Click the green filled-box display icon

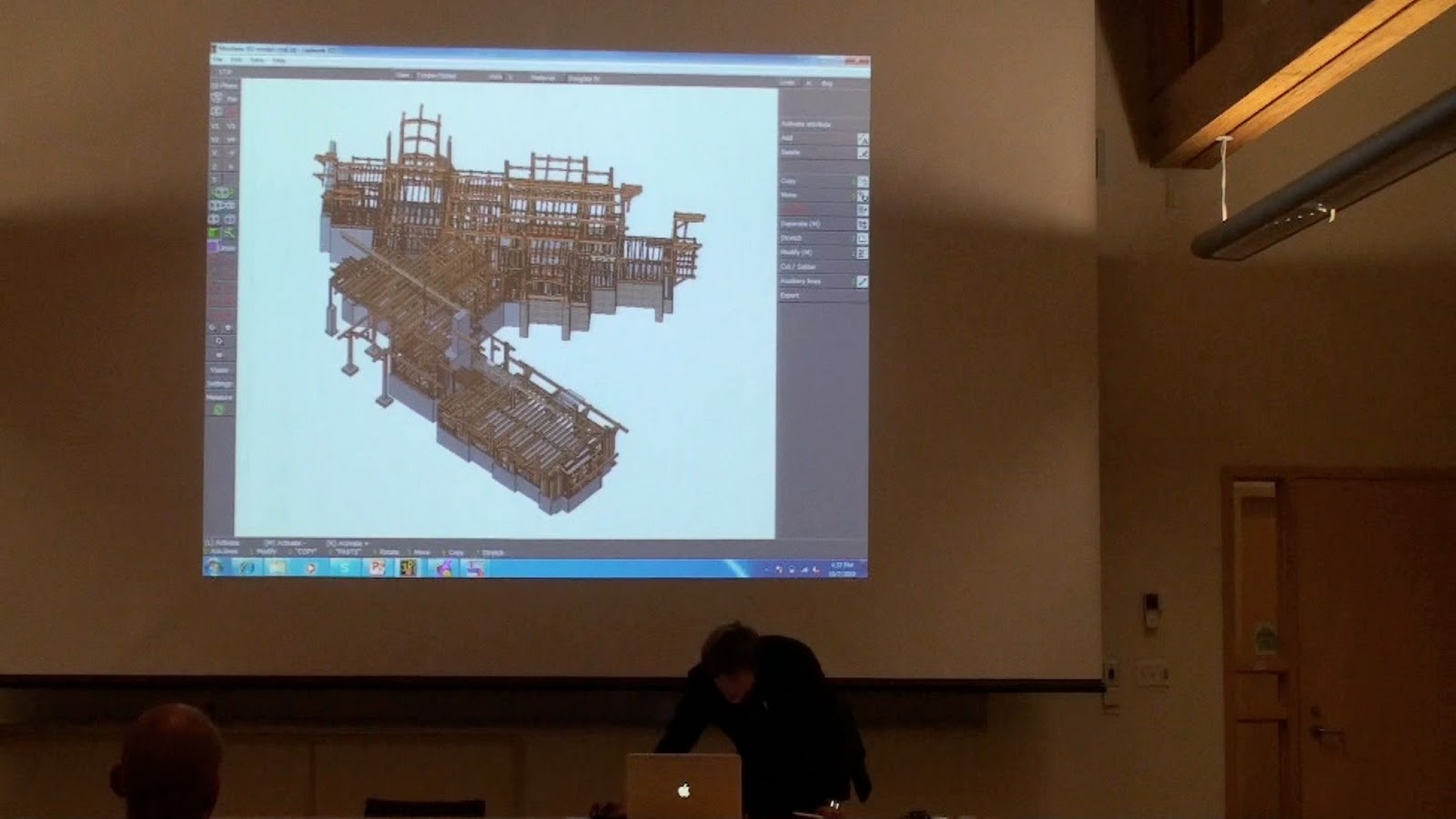216,234
